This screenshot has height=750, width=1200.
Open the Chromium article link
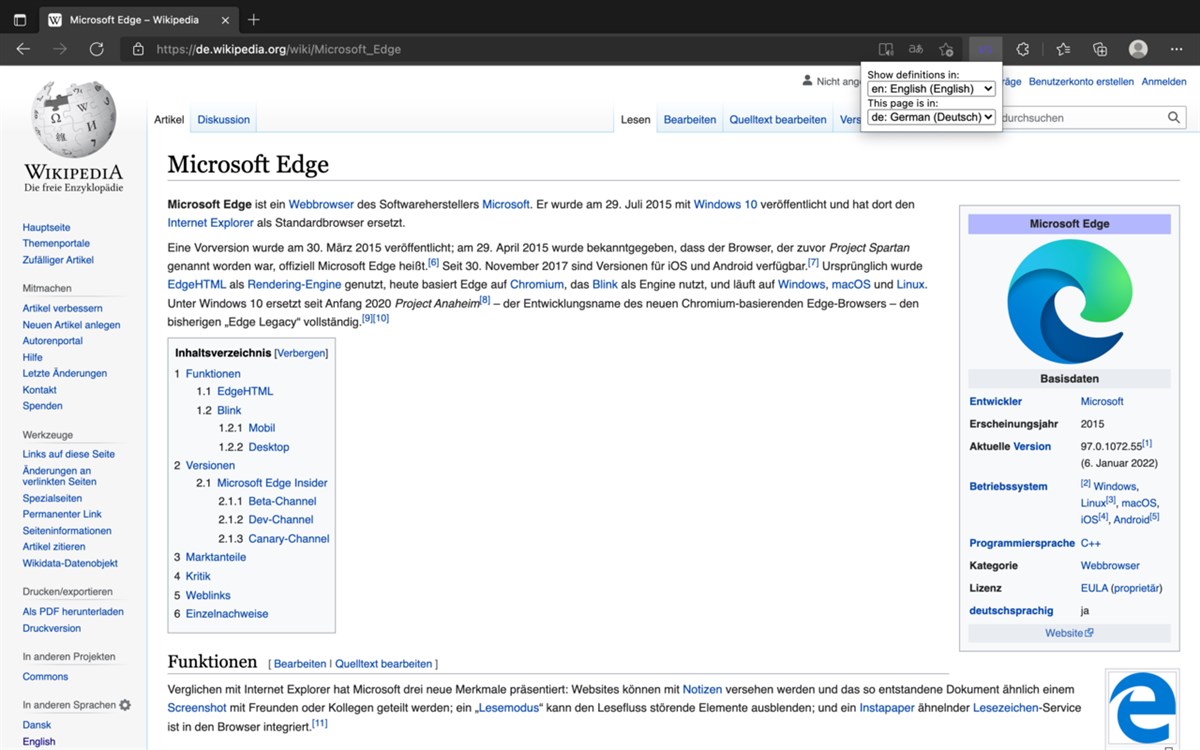pos(537,285)
